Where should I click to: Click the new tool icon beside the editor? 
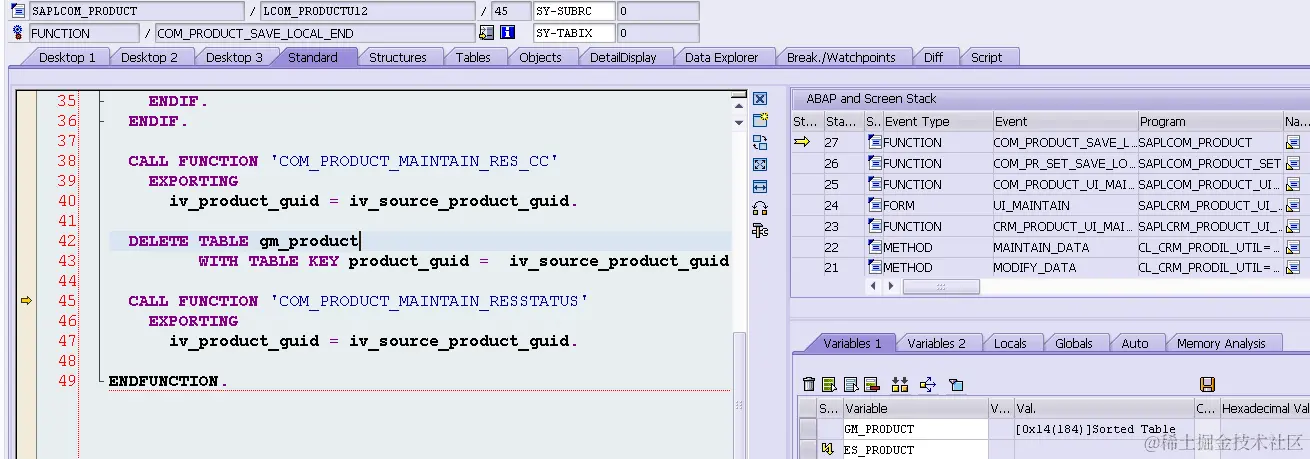(x=759, y=120)
